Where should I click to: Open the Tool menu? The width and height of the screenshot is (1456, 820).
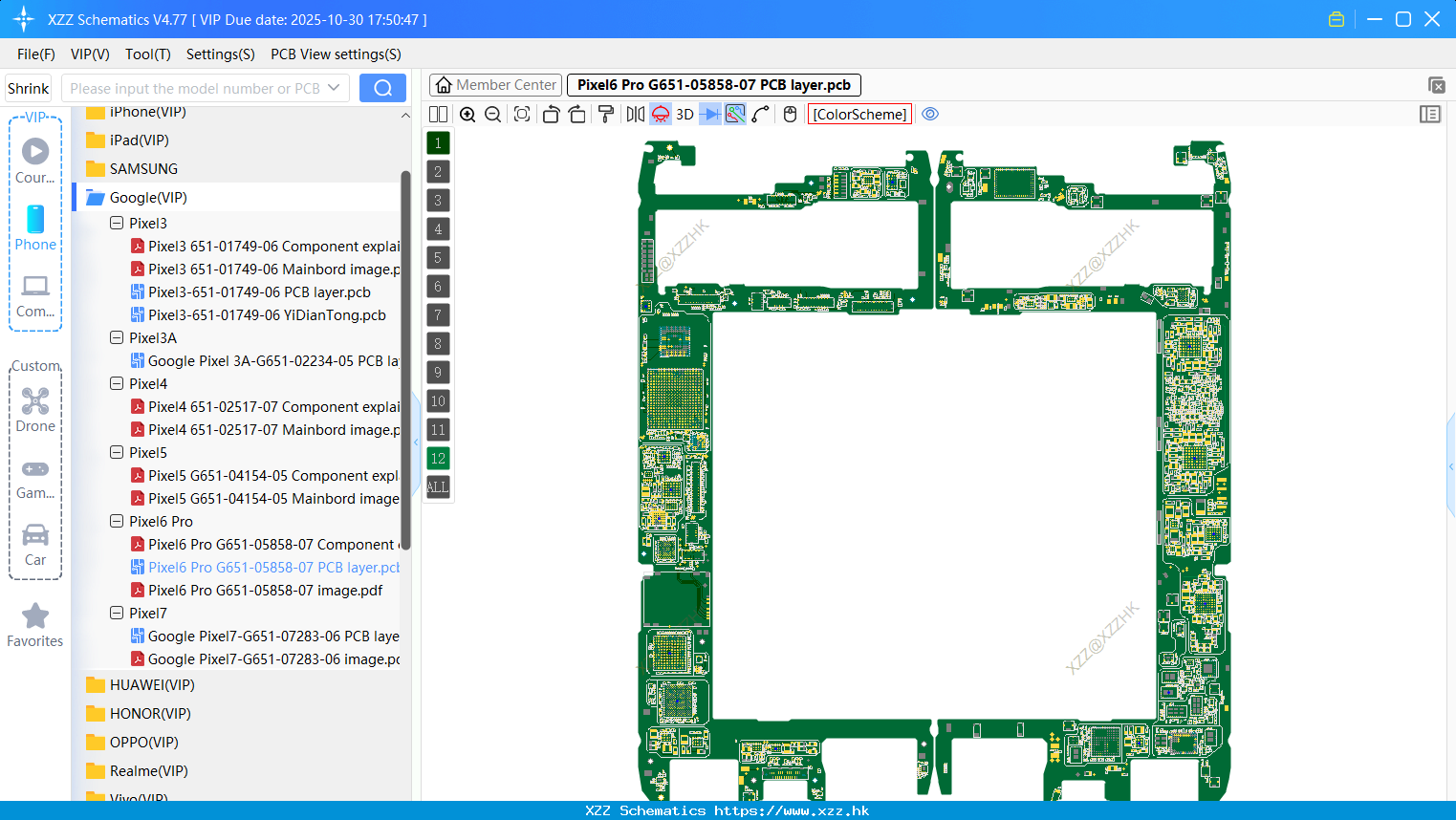[x=148, y=54]
